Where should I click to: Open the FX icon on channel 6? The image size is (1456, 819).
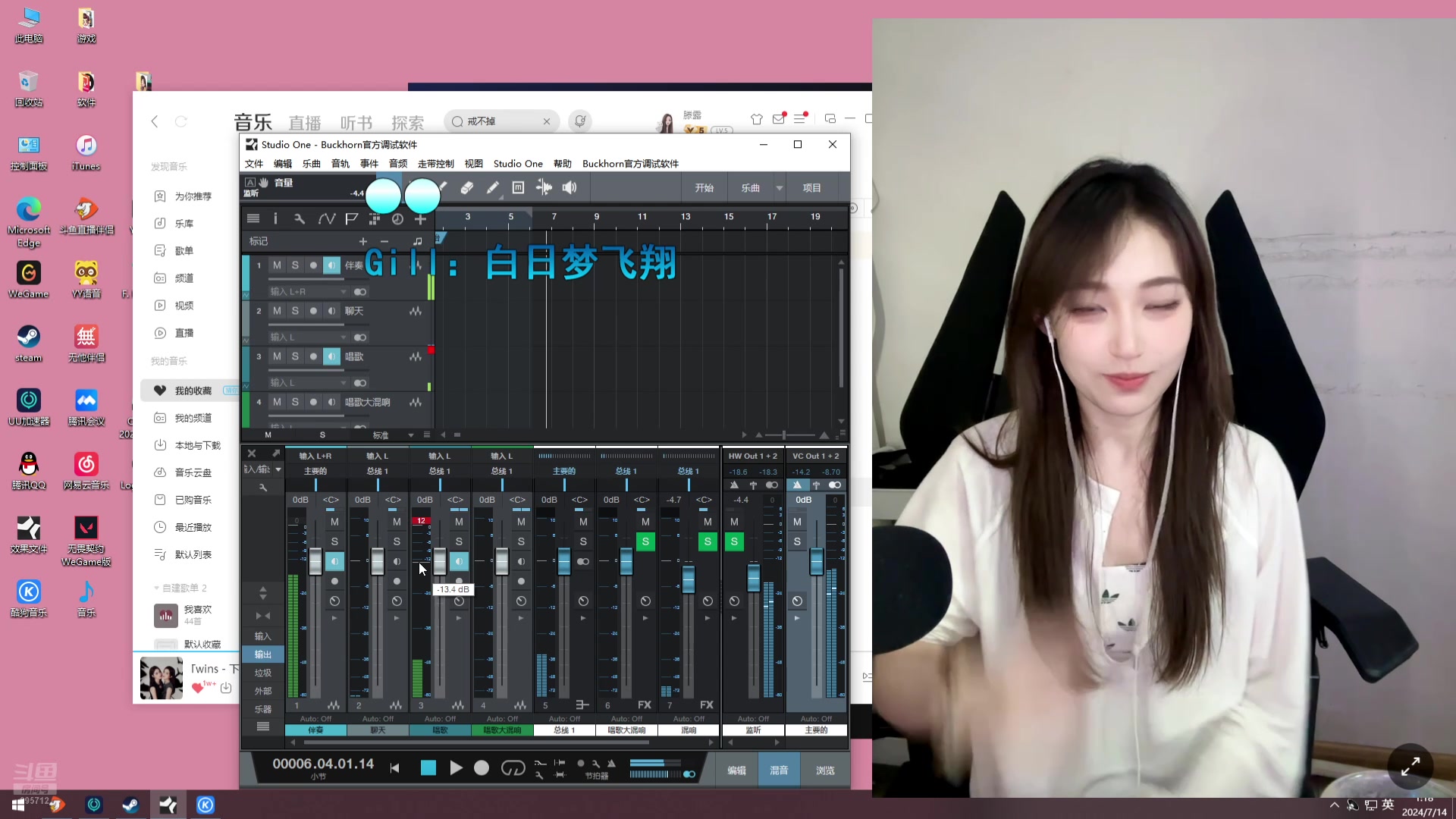coord(645,704)
